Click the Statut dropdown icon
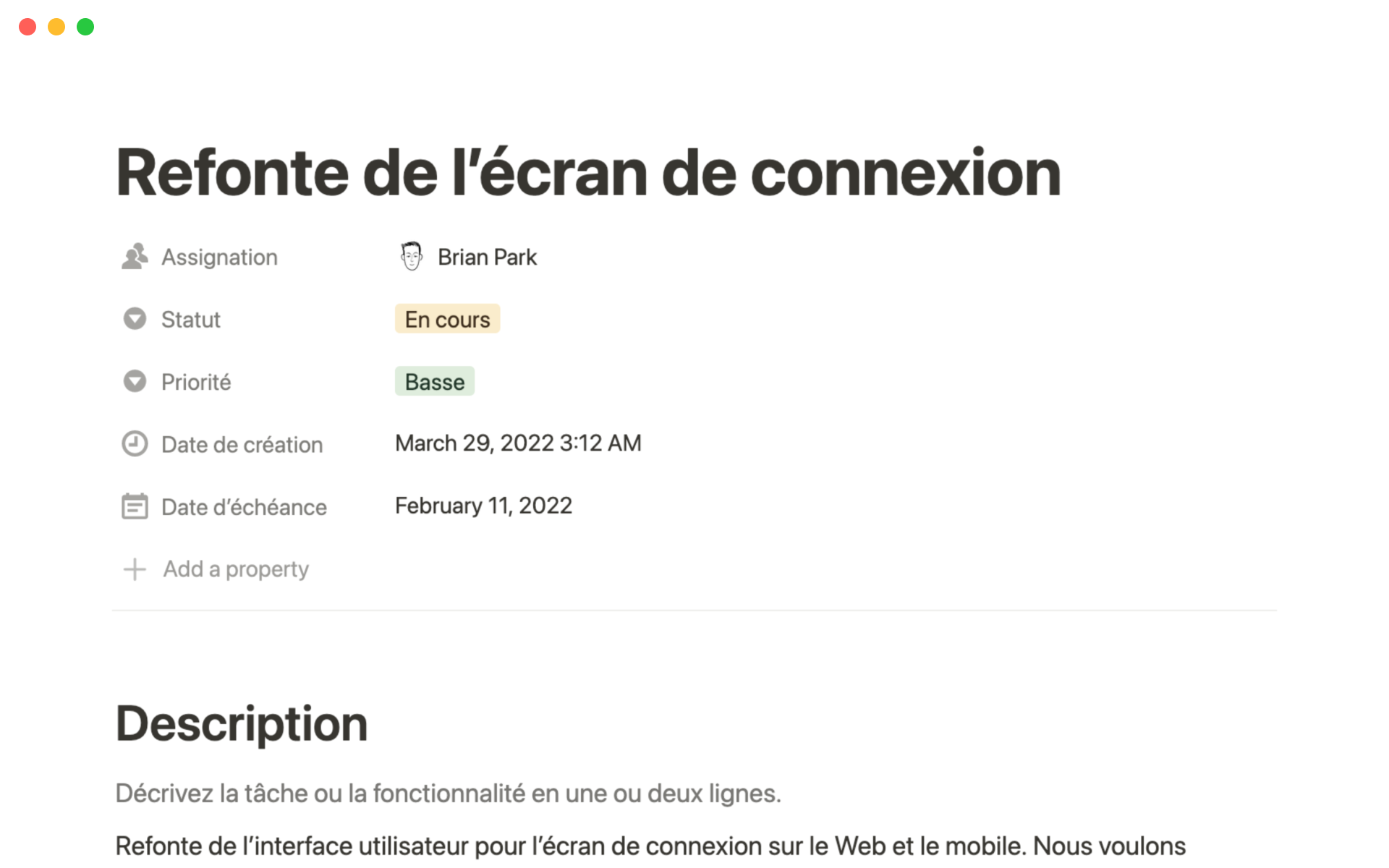Viewport: 1389px width, 868px height. point(135,319)
